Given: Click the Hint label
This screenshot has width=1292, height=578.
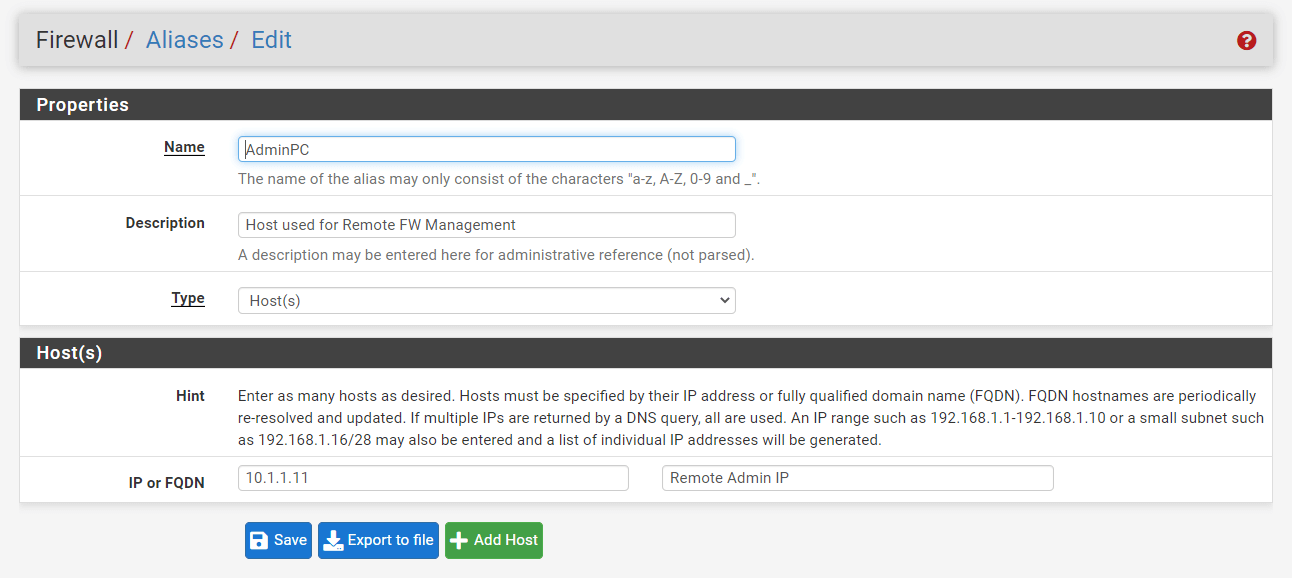Looking at the screenshot, I should tap(190, 396).
